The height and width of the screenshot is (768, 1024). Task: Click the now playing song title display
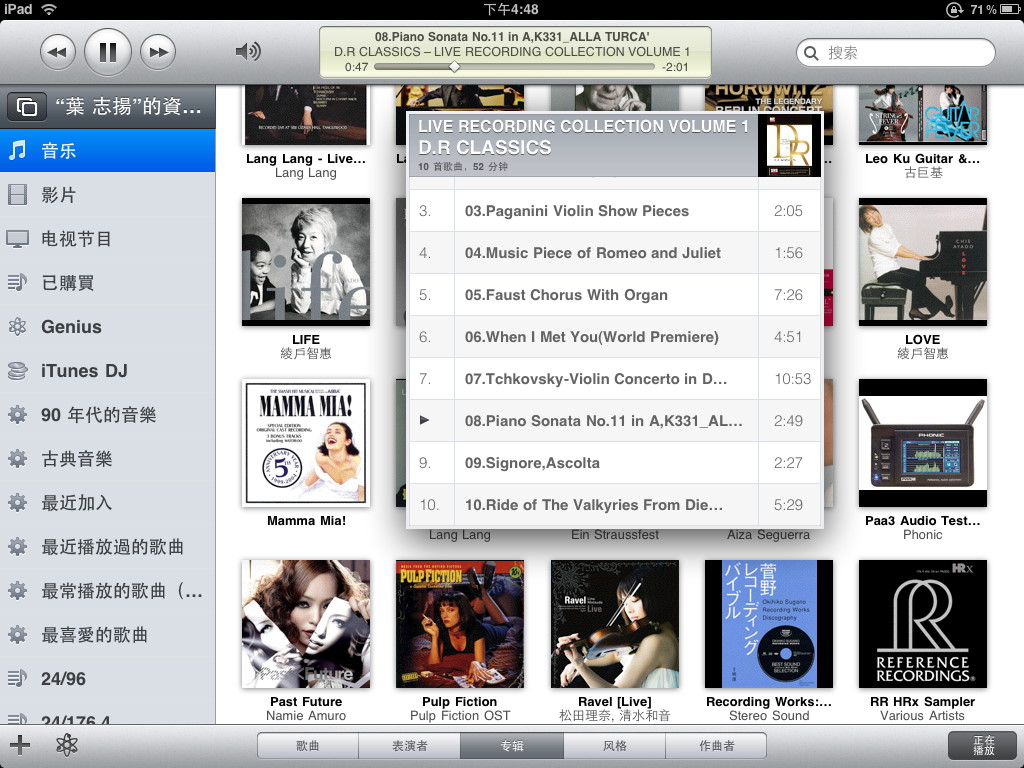[512, 37]
